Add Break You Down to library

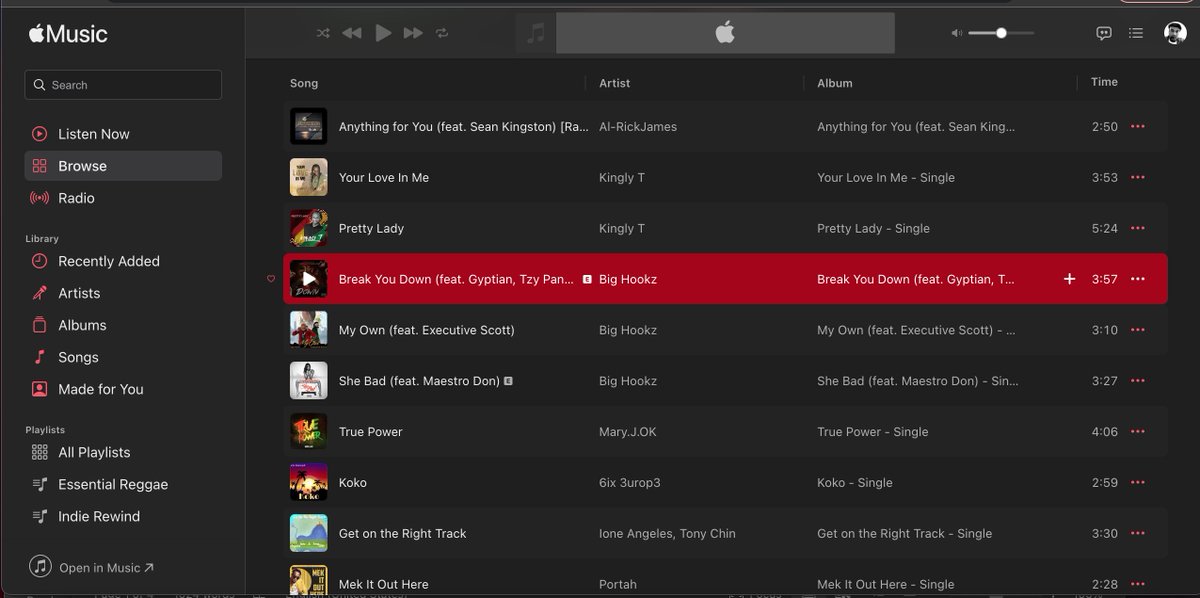click(x=1069, y=279)
